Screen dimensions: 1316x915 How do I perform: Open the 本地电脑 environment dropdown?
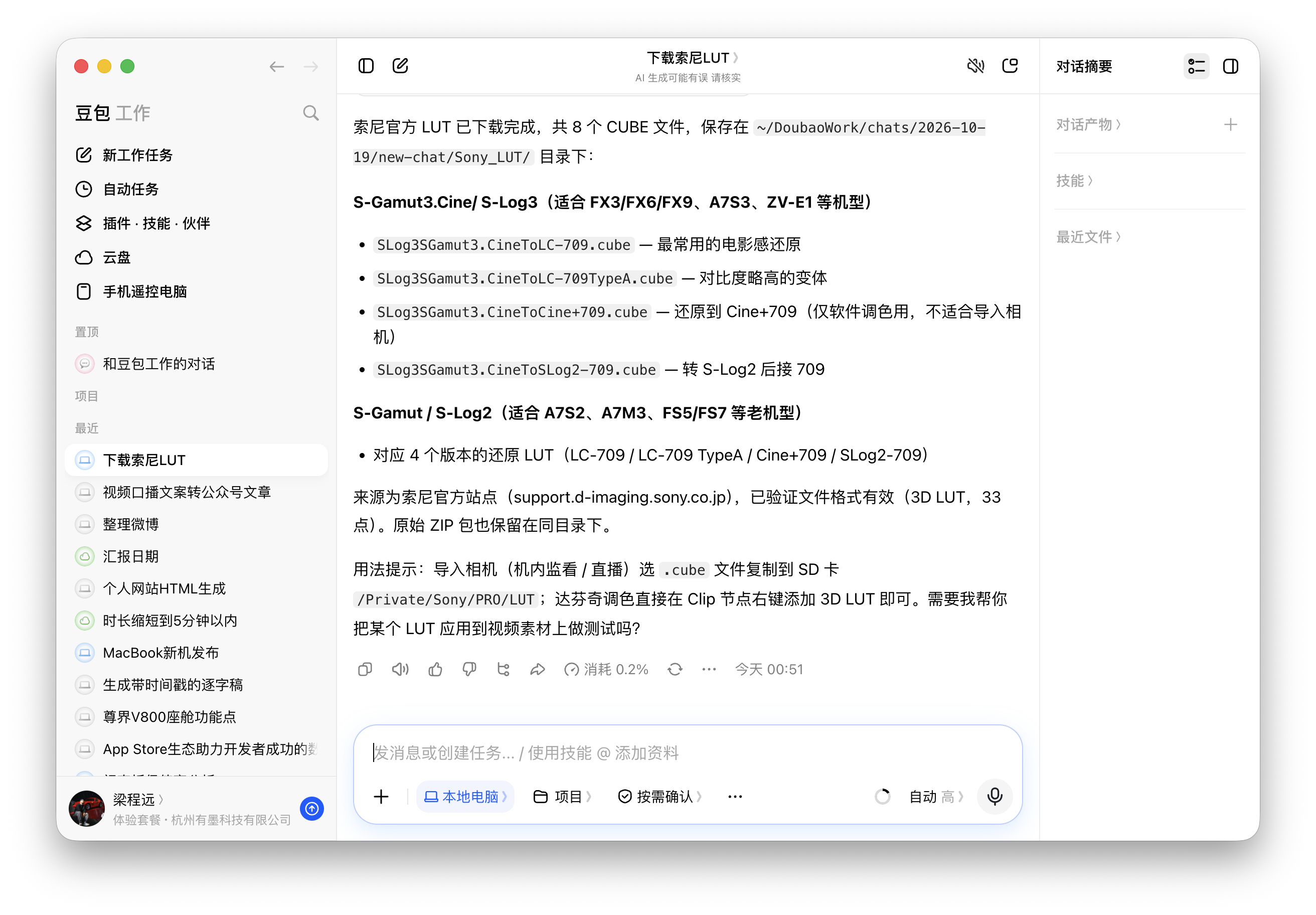465,796
